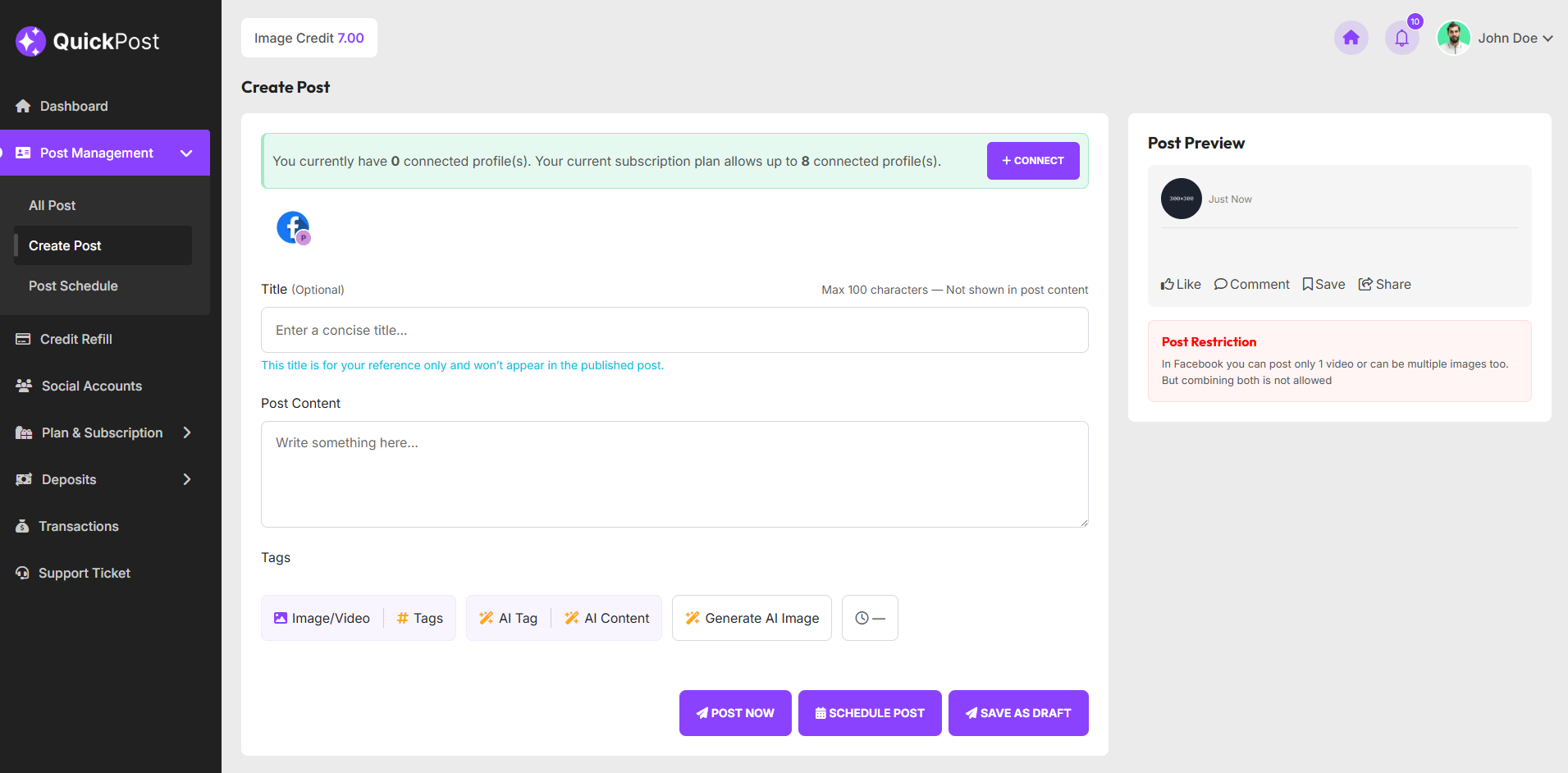The width and height of the screenshot is (1568, 773).
Task: Select the Create Post menu item
Action: point(65,245)
